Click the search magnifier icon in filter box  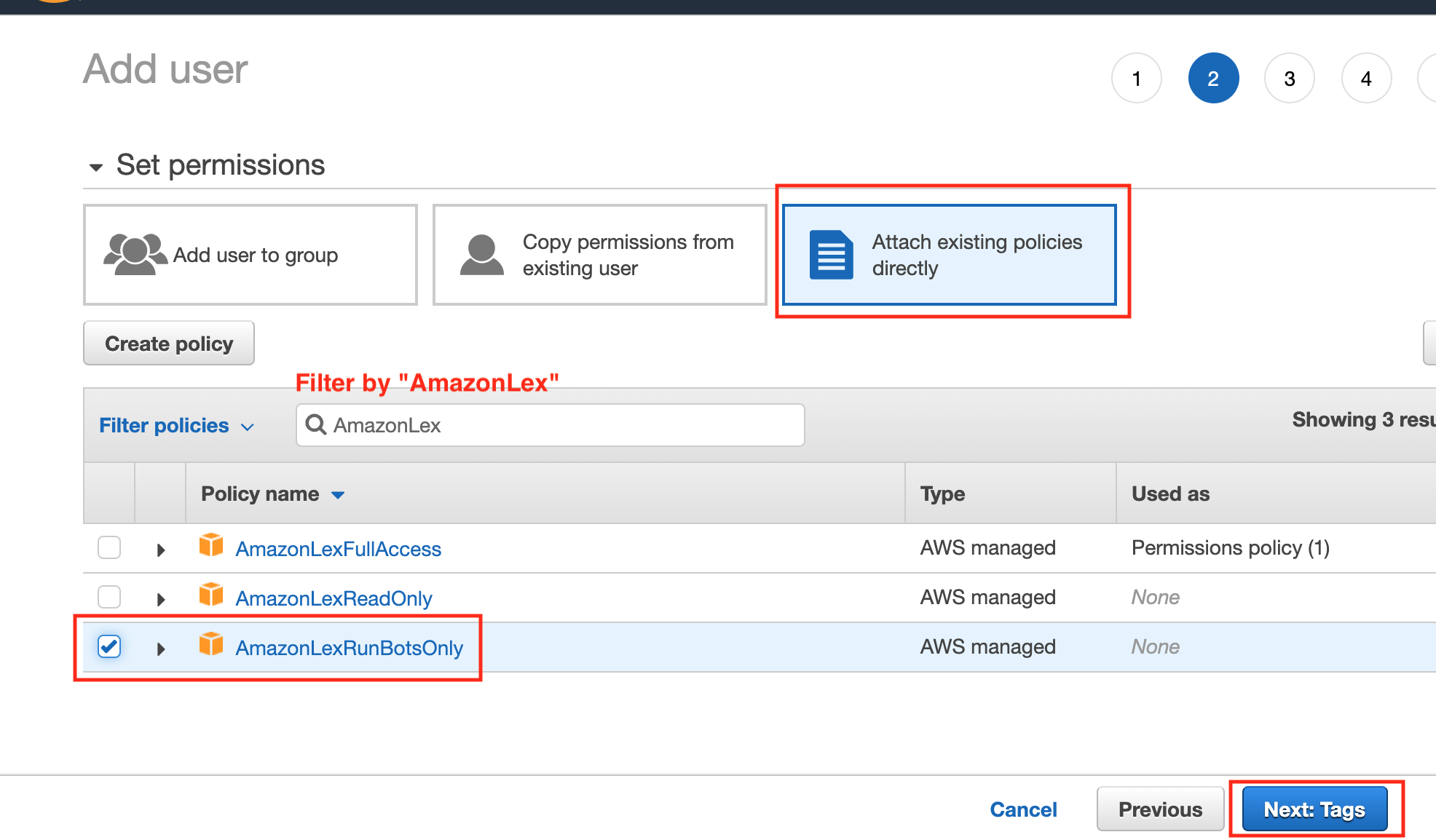(315, 424)
